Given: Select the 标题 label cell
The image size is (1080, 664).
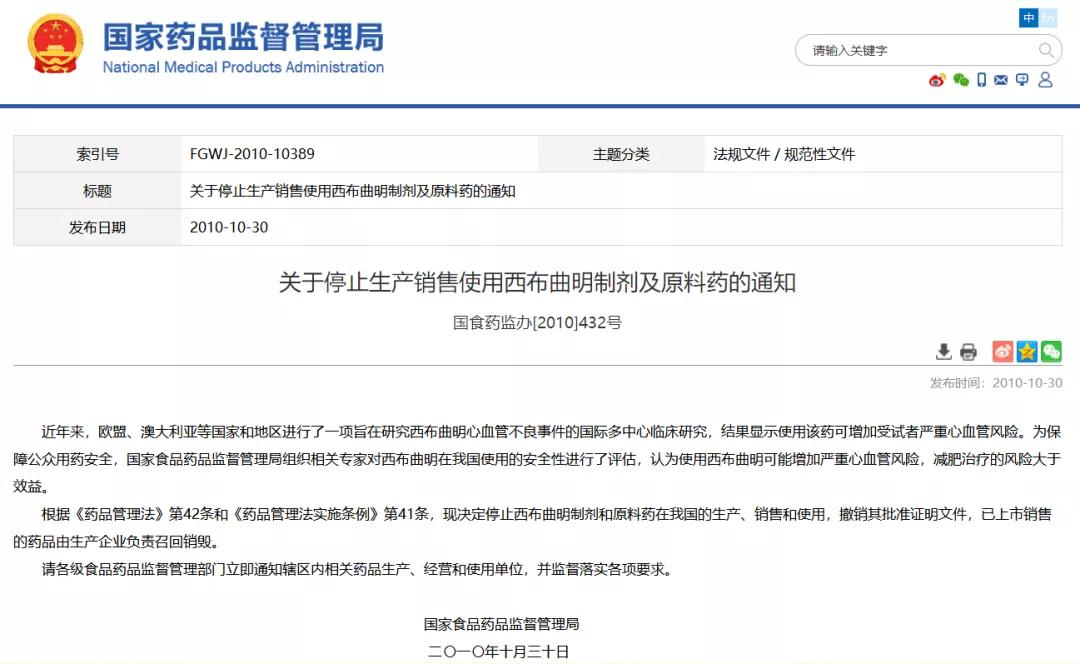Looking at the screenshot, I should [x=97, y=191].
